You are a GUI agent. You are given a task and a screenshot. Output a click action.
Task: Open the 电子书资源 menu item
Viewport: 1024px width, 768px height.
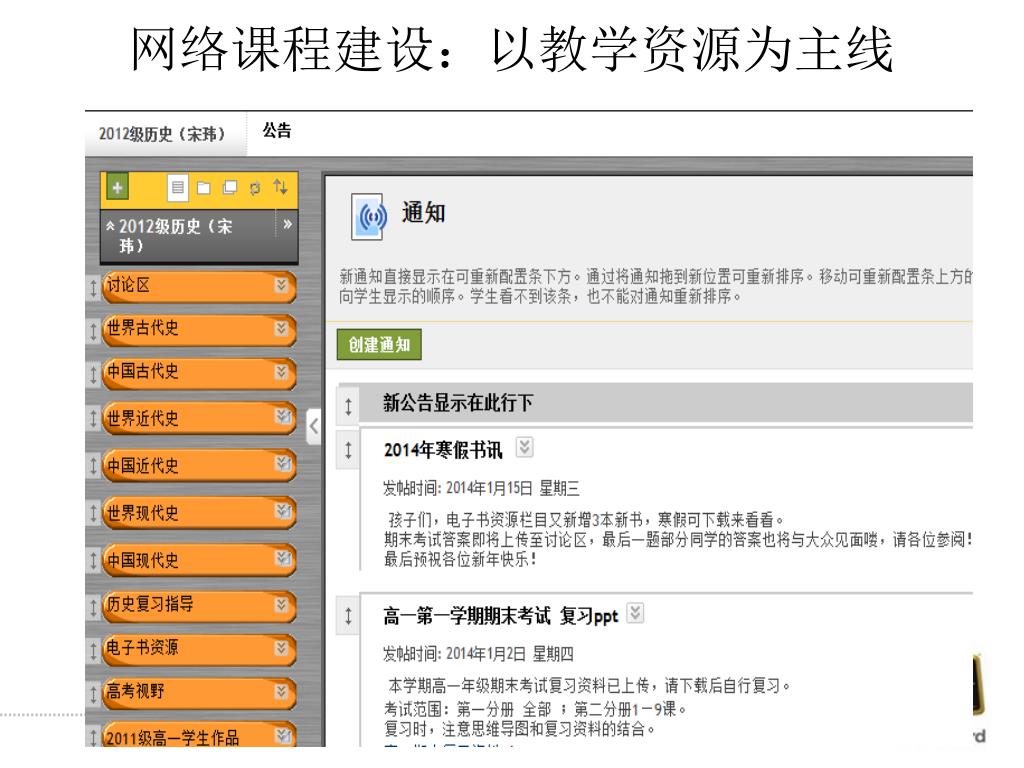pos(199,650)
